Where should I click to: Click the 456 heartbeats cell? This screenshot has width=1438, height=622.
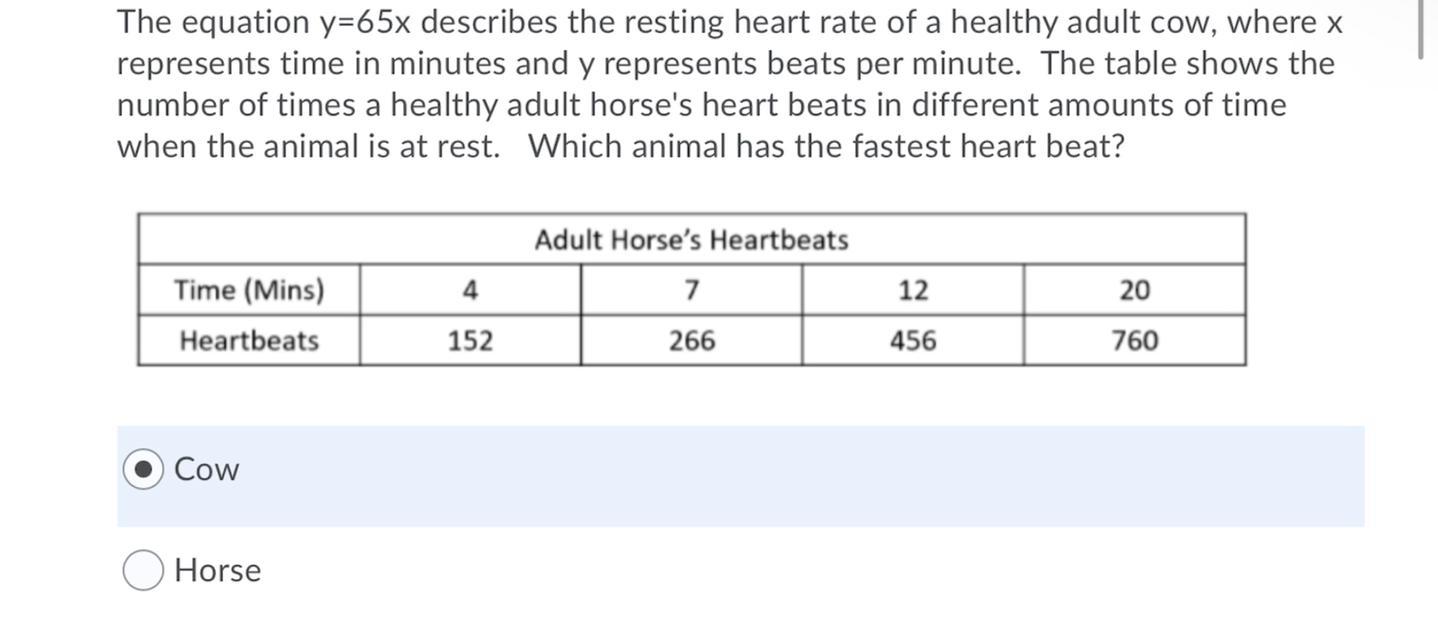[913, 340]
